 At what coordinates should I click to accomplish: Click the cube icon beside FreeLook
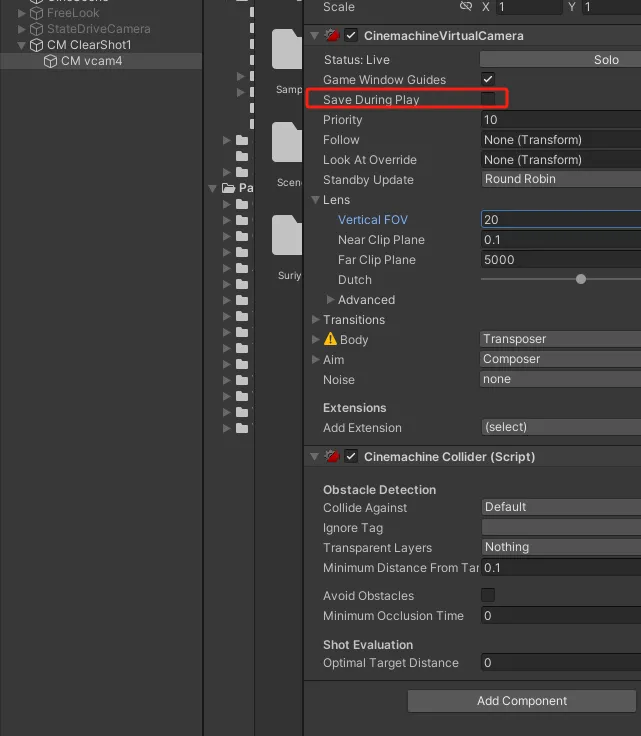[x=36, y=13]
